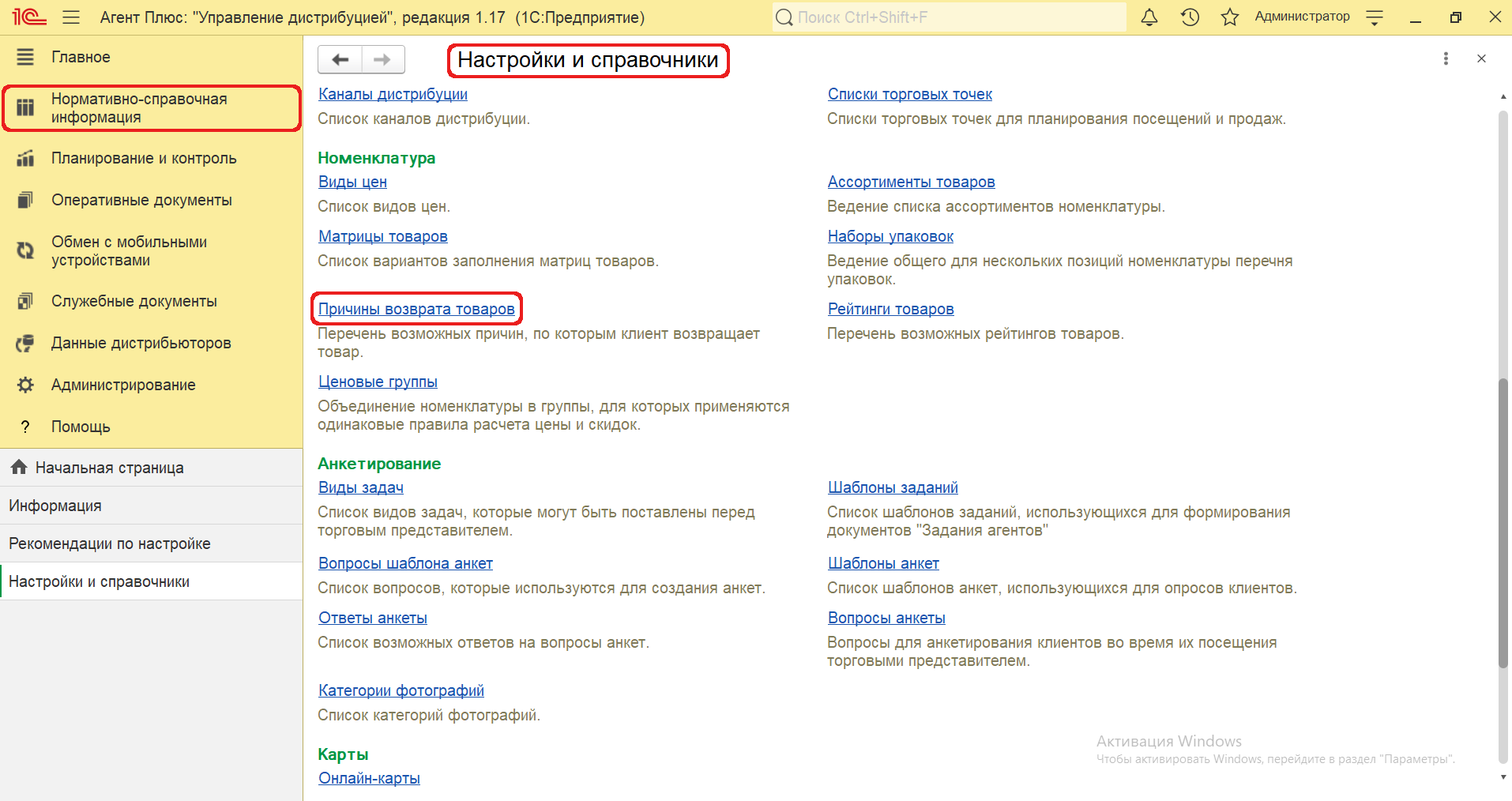Open Нормативно-справочная информация section
The width and height of the screenshot is (1512, 801).
[151, 108]
